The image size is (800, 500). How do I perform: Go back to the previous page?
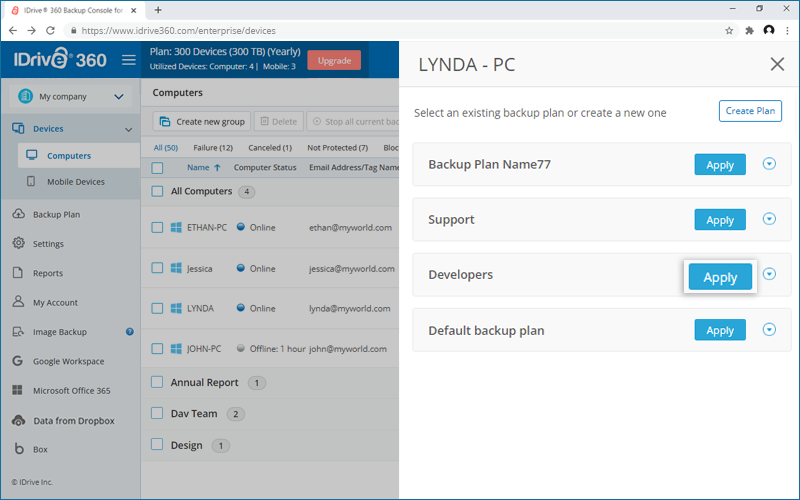[13, 31]
